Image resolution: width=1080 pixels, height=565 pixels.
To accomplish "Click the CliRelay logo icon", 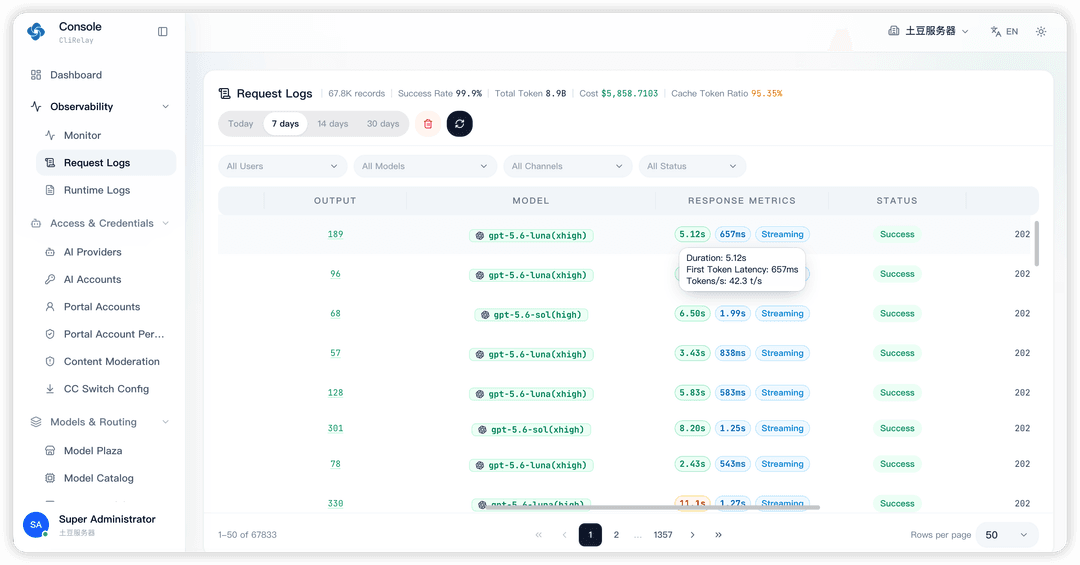I will pyautogui.click(x=36, y=32).
